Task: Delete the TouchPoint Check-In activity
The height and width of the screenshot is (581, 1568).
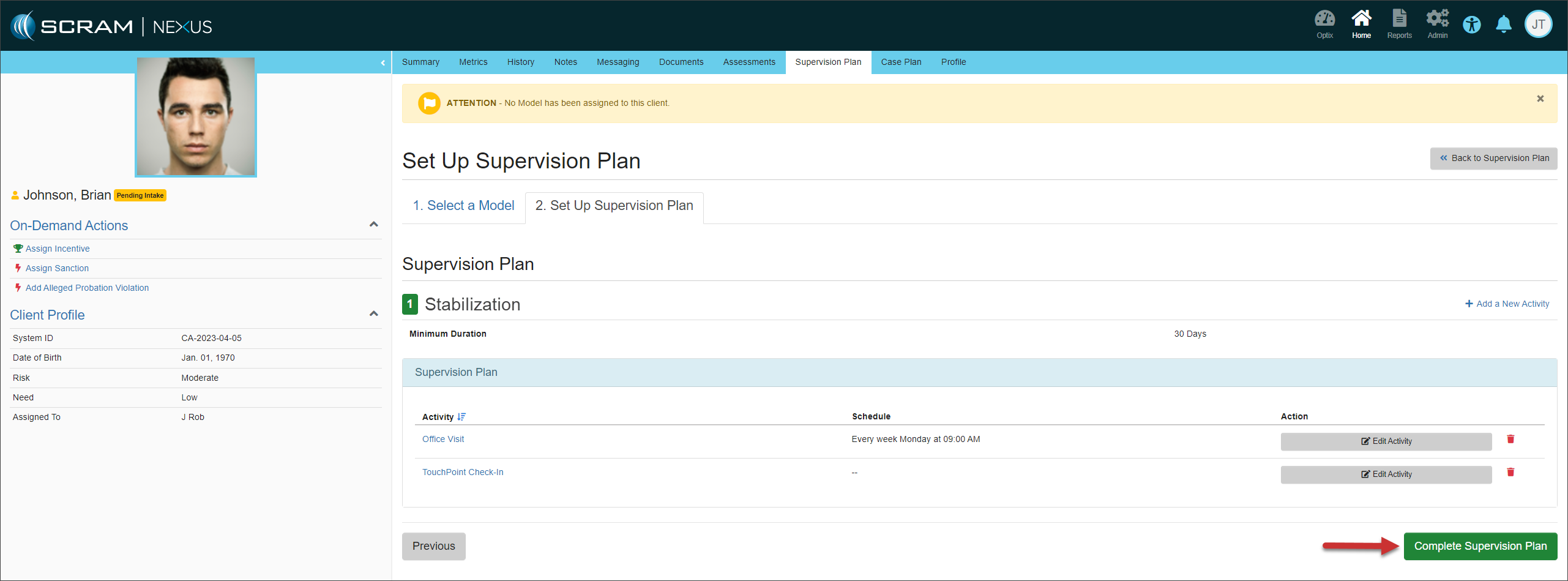Action: [x=1510, y=472]
